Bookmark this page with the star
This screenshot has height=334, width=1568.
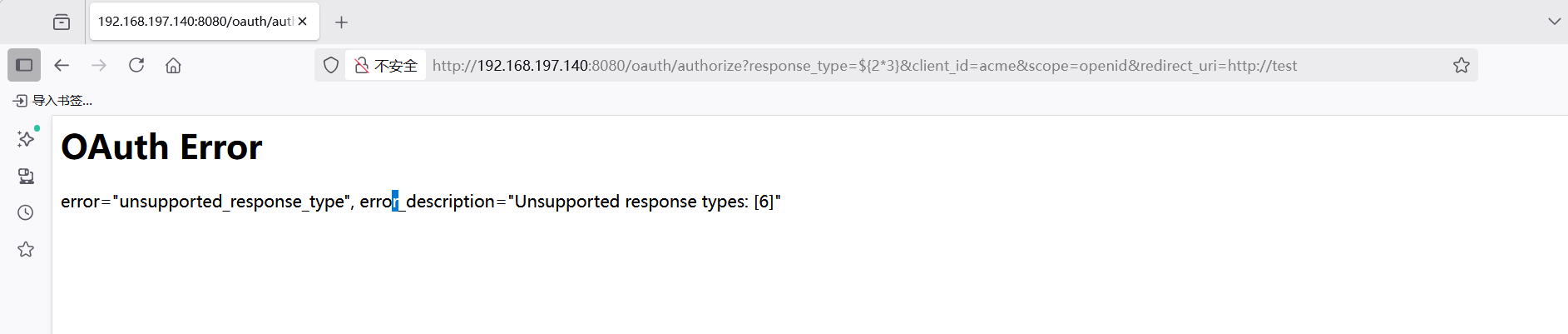coord(1462,65)
